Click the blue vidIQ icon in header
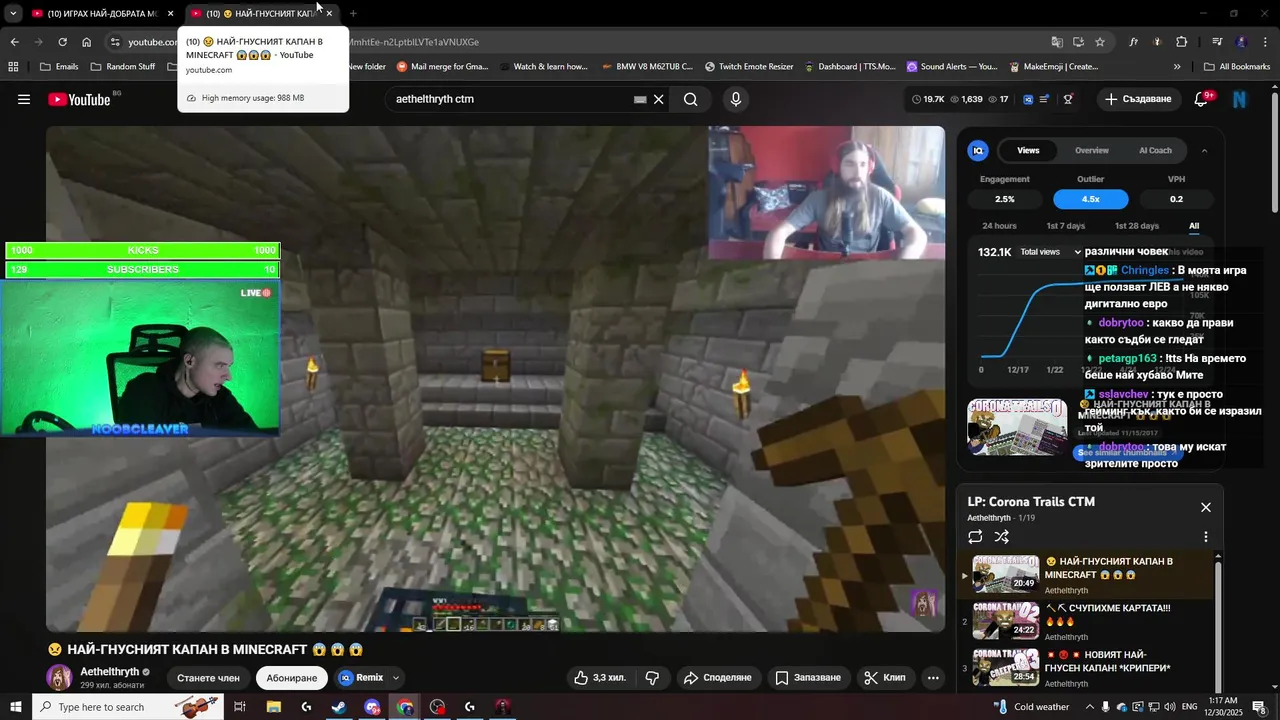Viewport: 1280px width, 720px height. point(1027,99)
